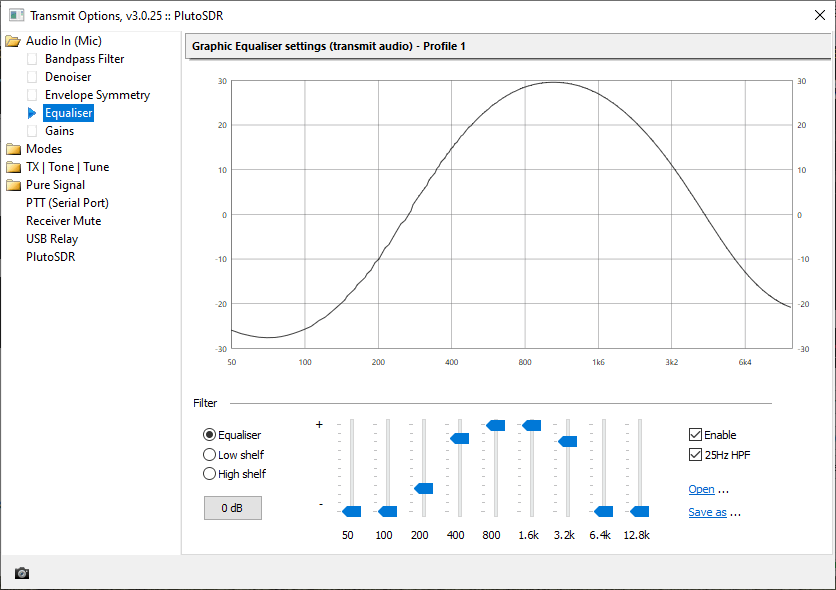Viewport: 836px width, 590px height.
Task: Uncheck the 25Hz HPF checkbox
Action: pos(696,455)
